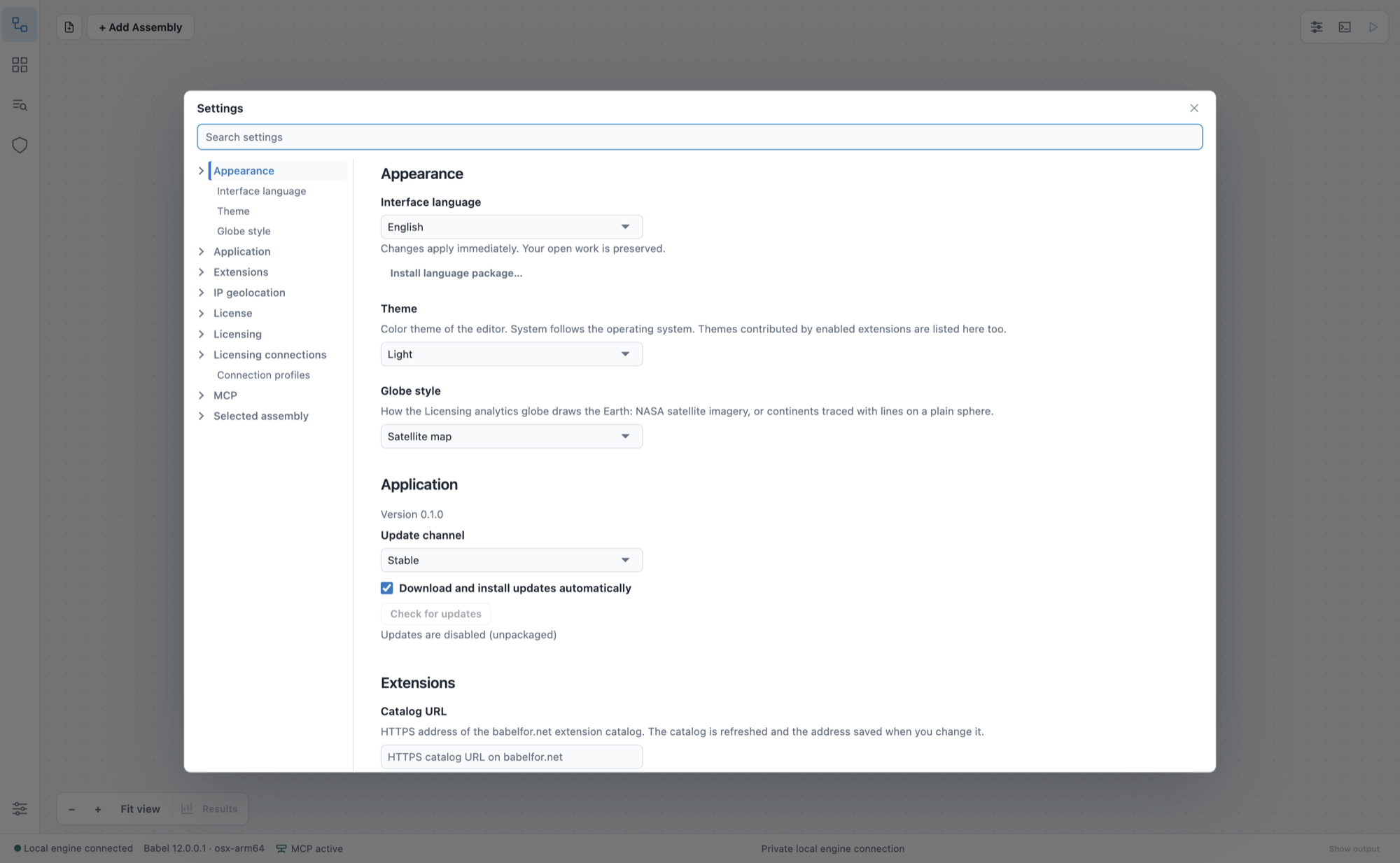Click Add Assembly button
Screen dimensions: 1400x863
tap(141, 27)
